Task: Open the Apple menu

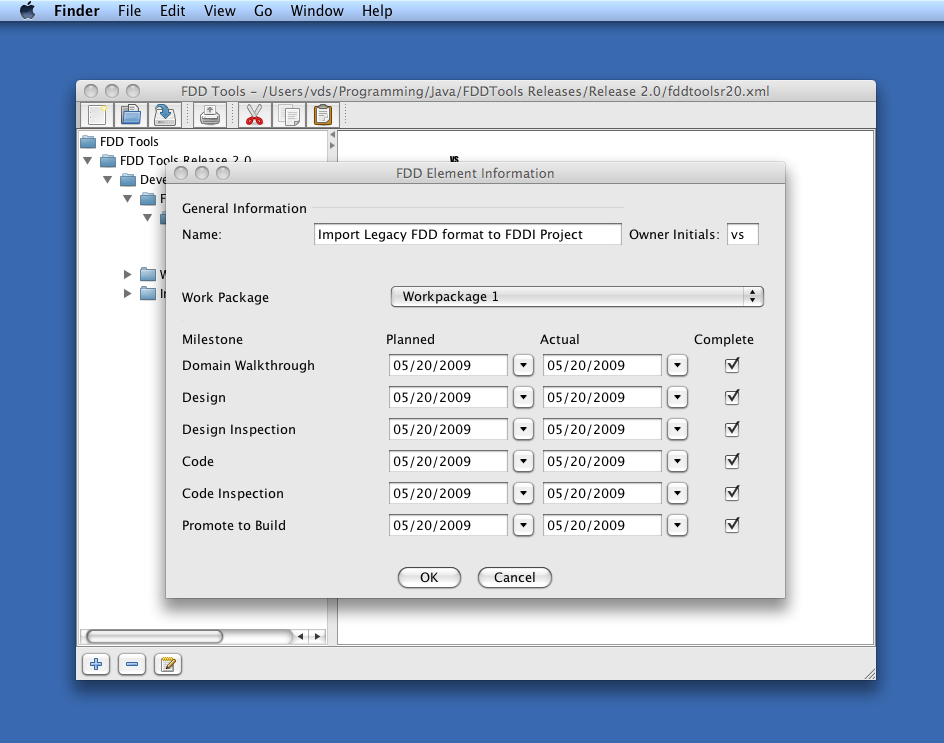Action: [28, 11]
